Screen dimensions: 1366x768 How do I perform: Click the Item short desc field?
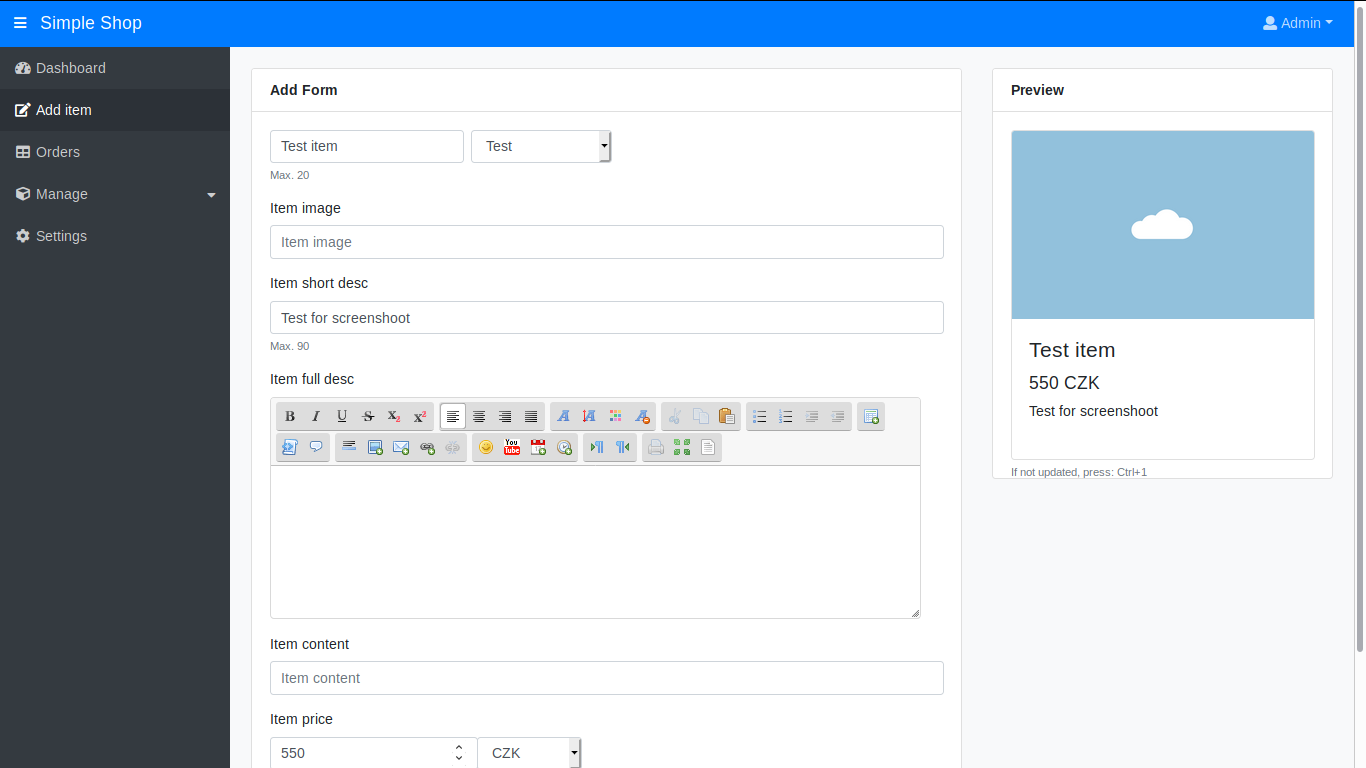point(607,318)
